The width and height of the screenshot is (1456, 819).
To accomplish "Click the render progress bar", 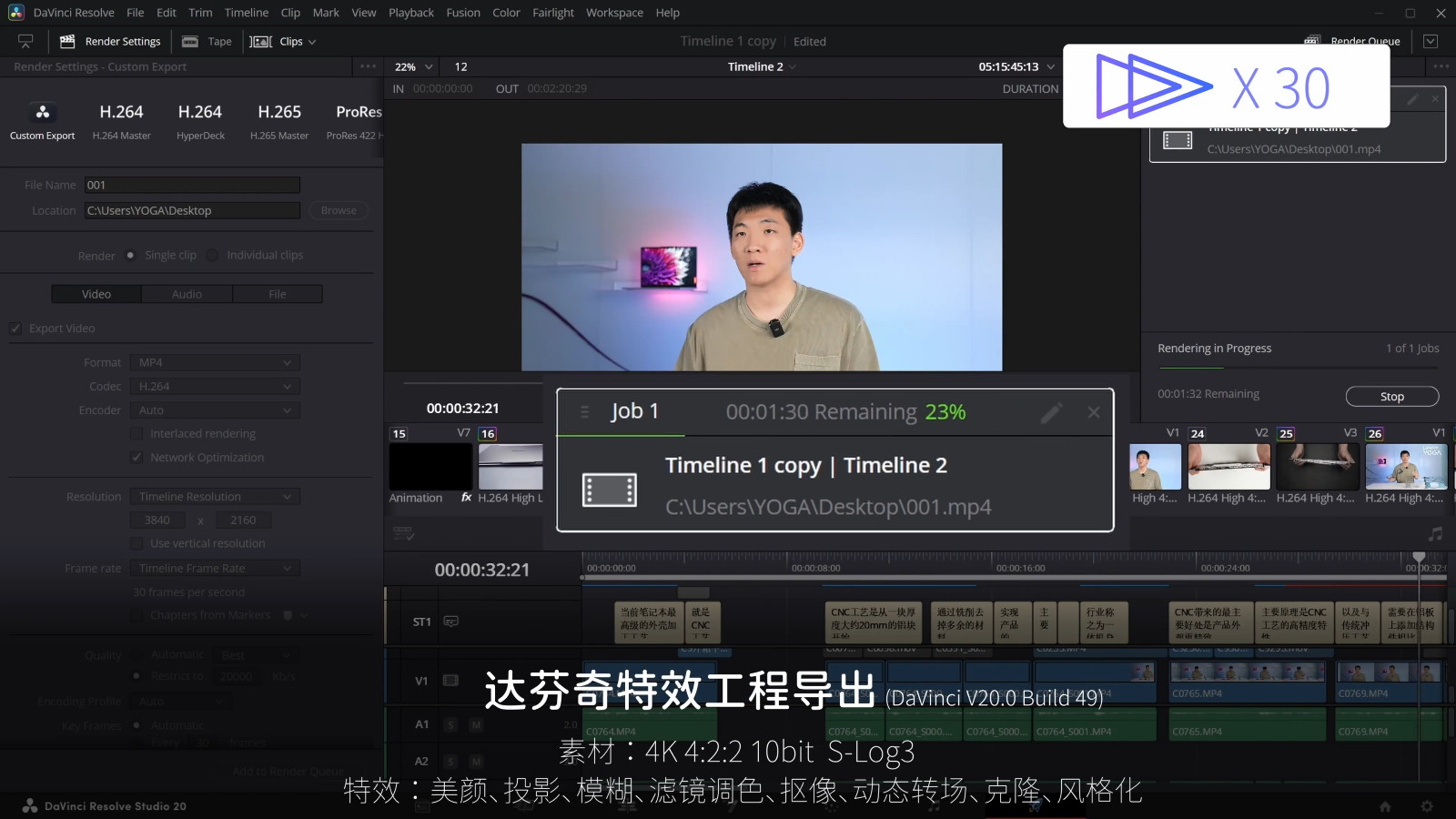I will tap(1298, 369).
